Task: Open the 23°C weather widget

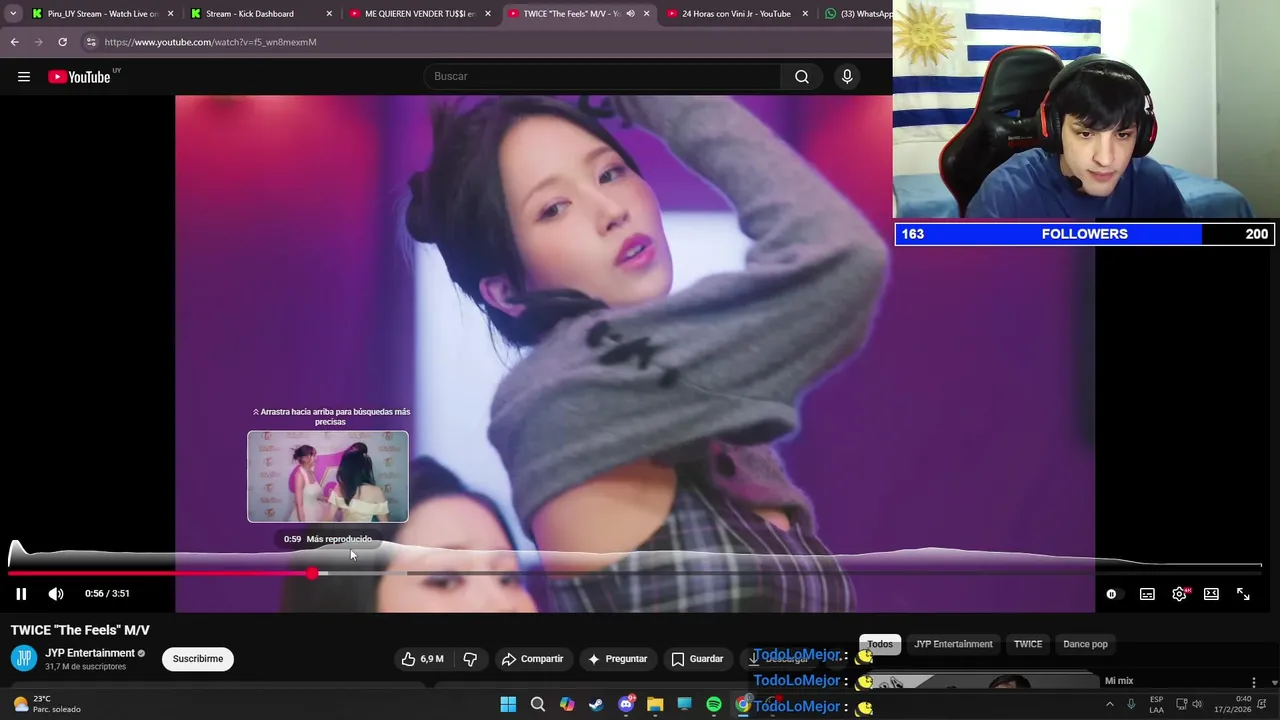Action: click(48, 704)
